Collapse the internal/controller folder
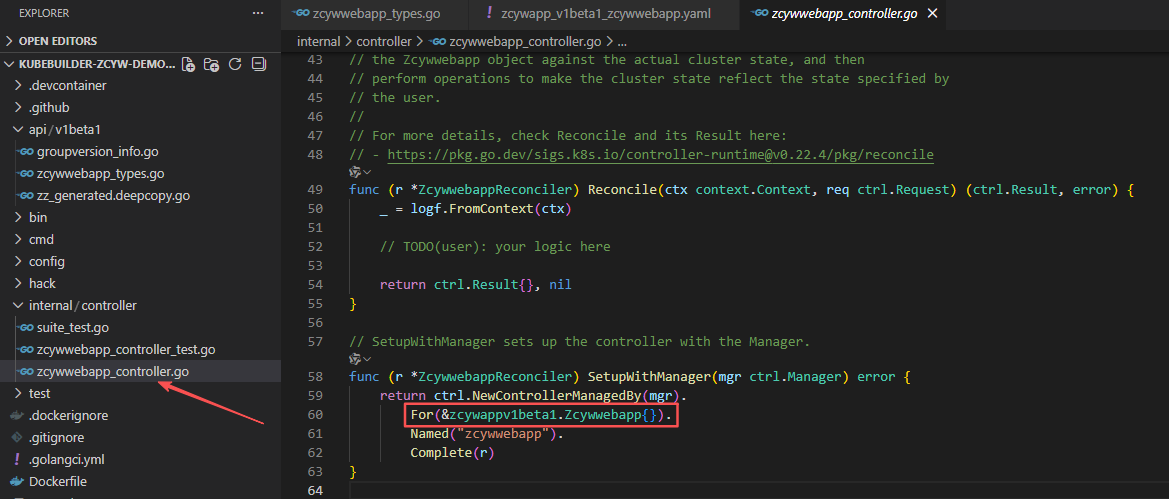This screenshot has width=1169, height=499. pyautogui.click(x=82, y=305)
